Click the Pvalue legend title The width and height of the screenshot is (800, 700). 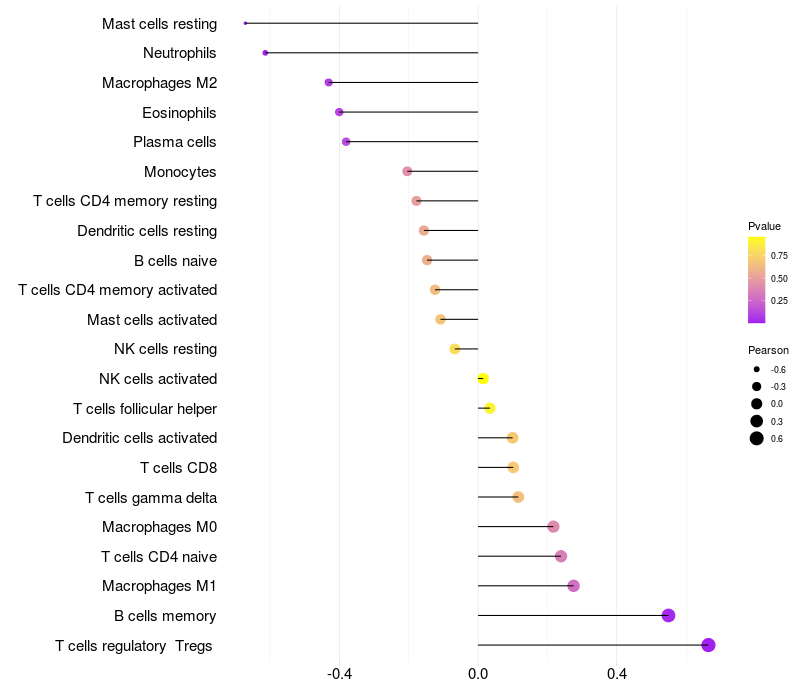764,226
